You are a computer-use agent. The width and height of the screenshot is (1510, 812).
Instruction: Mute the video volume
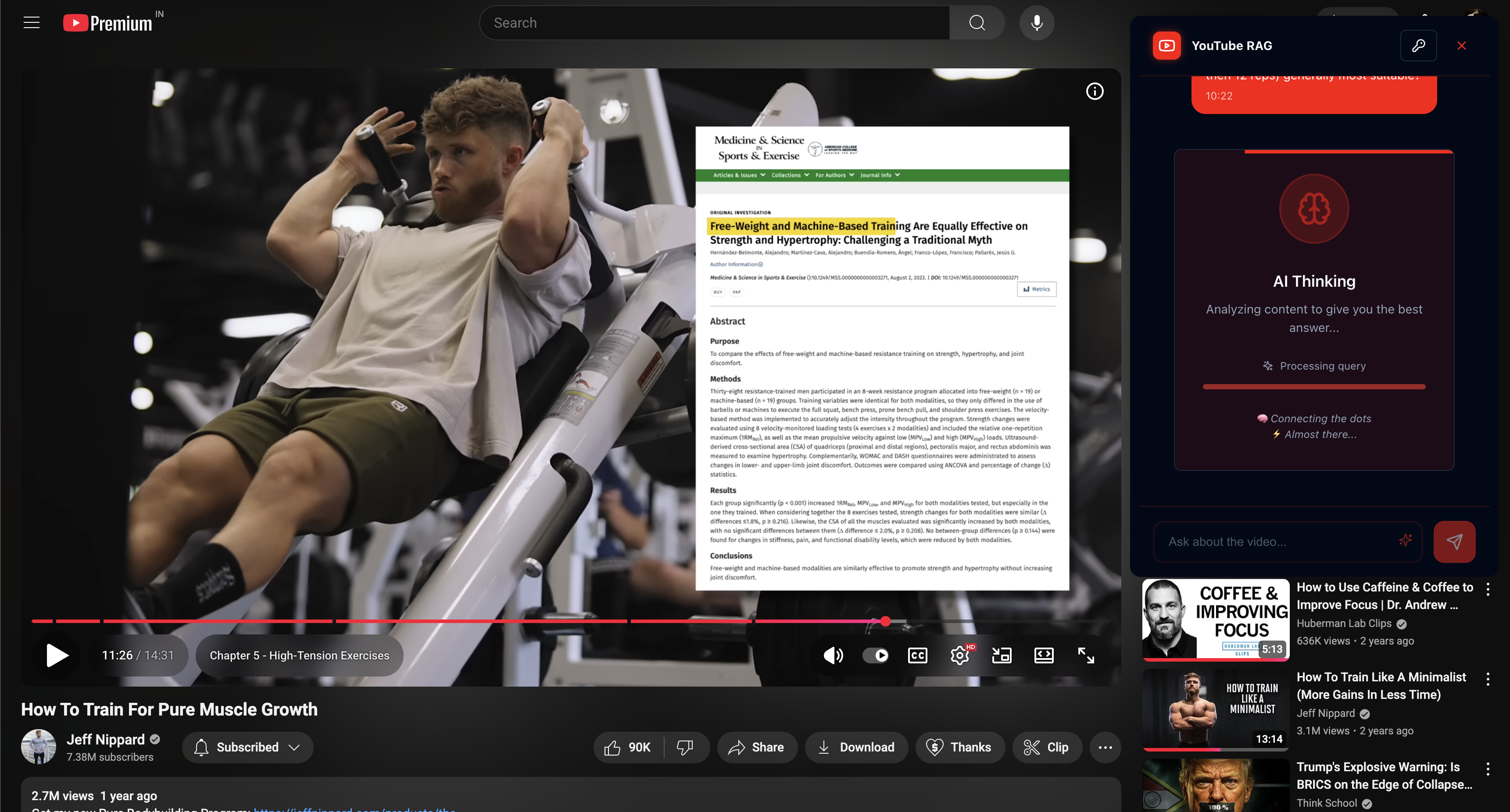[833, 655]
